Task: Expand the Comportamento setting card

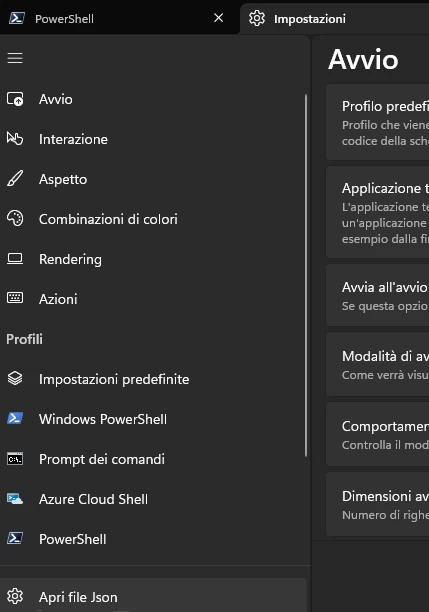Action: pos(377,434)
